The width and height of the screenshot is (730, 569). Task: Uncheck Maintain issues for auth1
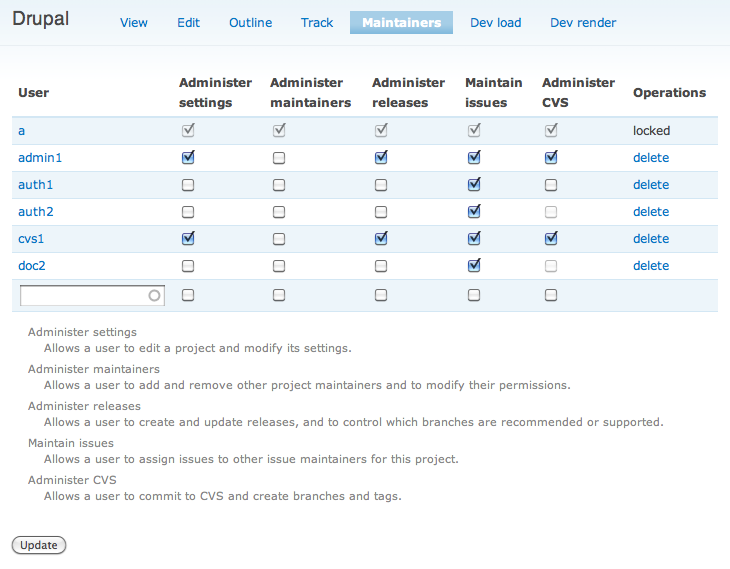pos(474,185)
